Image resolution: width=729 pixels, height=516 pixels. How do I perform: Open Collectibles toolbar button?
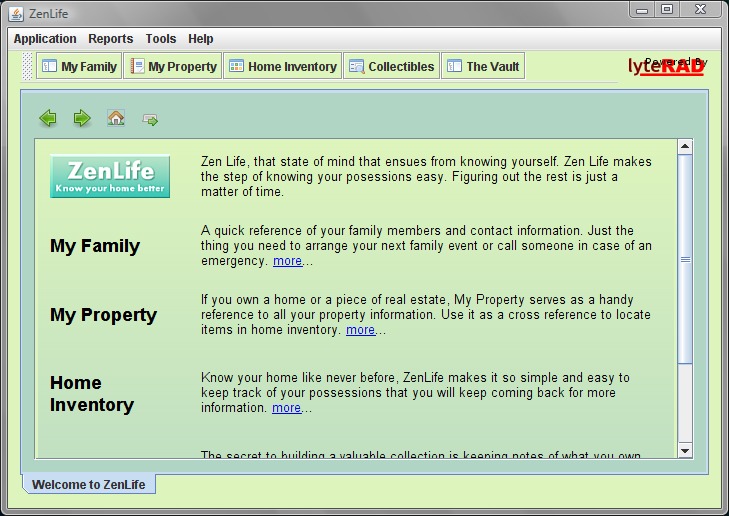tap(391, 67)
